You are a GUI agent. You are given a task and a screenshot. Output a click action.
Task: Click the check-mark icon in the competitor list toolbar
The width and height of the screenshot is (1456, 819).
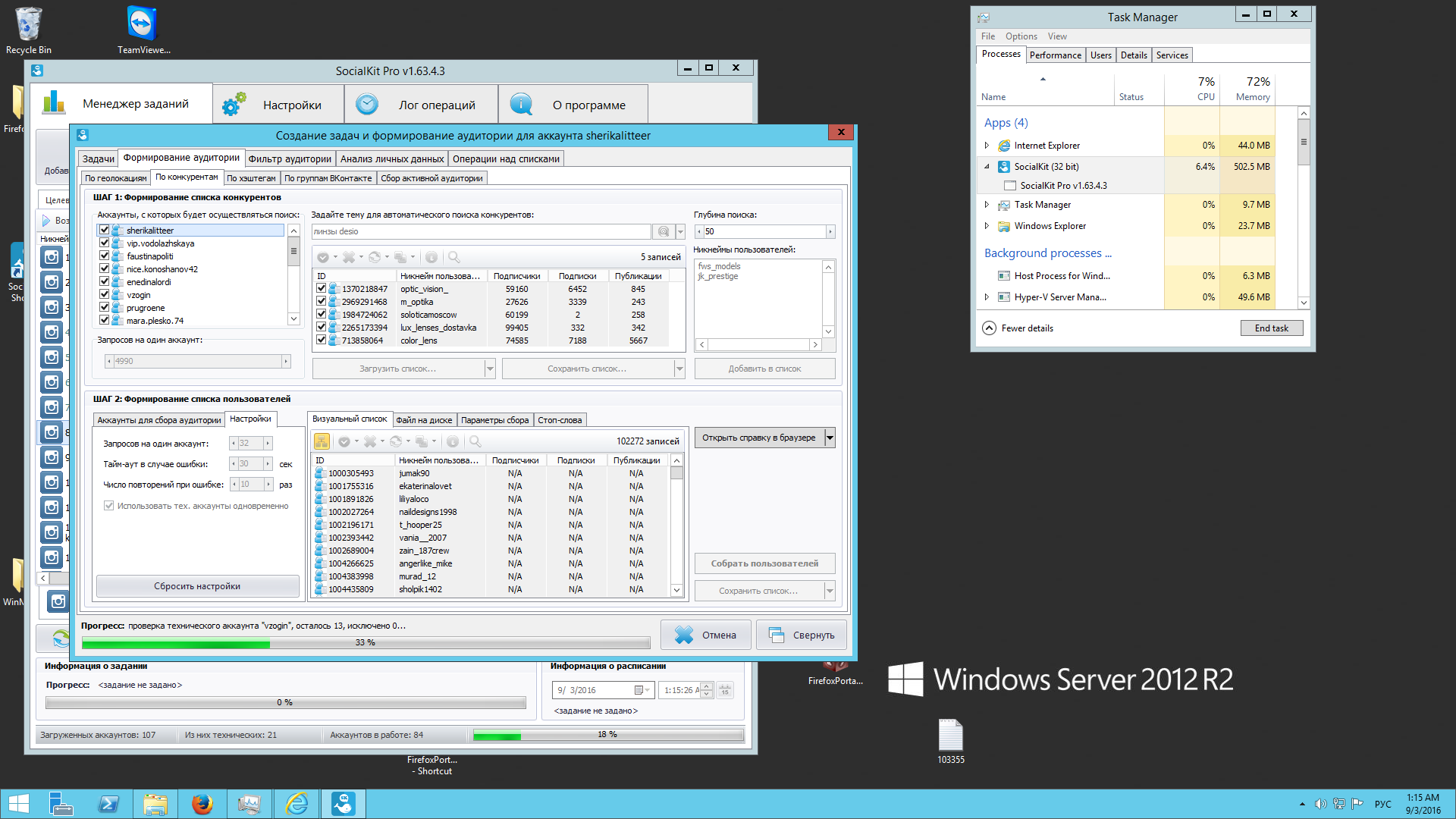pos(323,257)
